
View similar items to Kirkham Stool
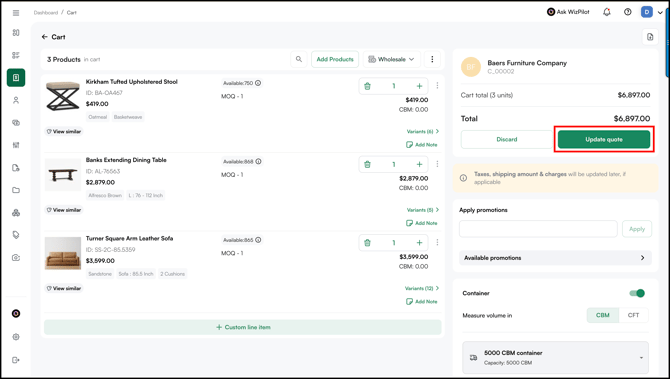[64, 132]
